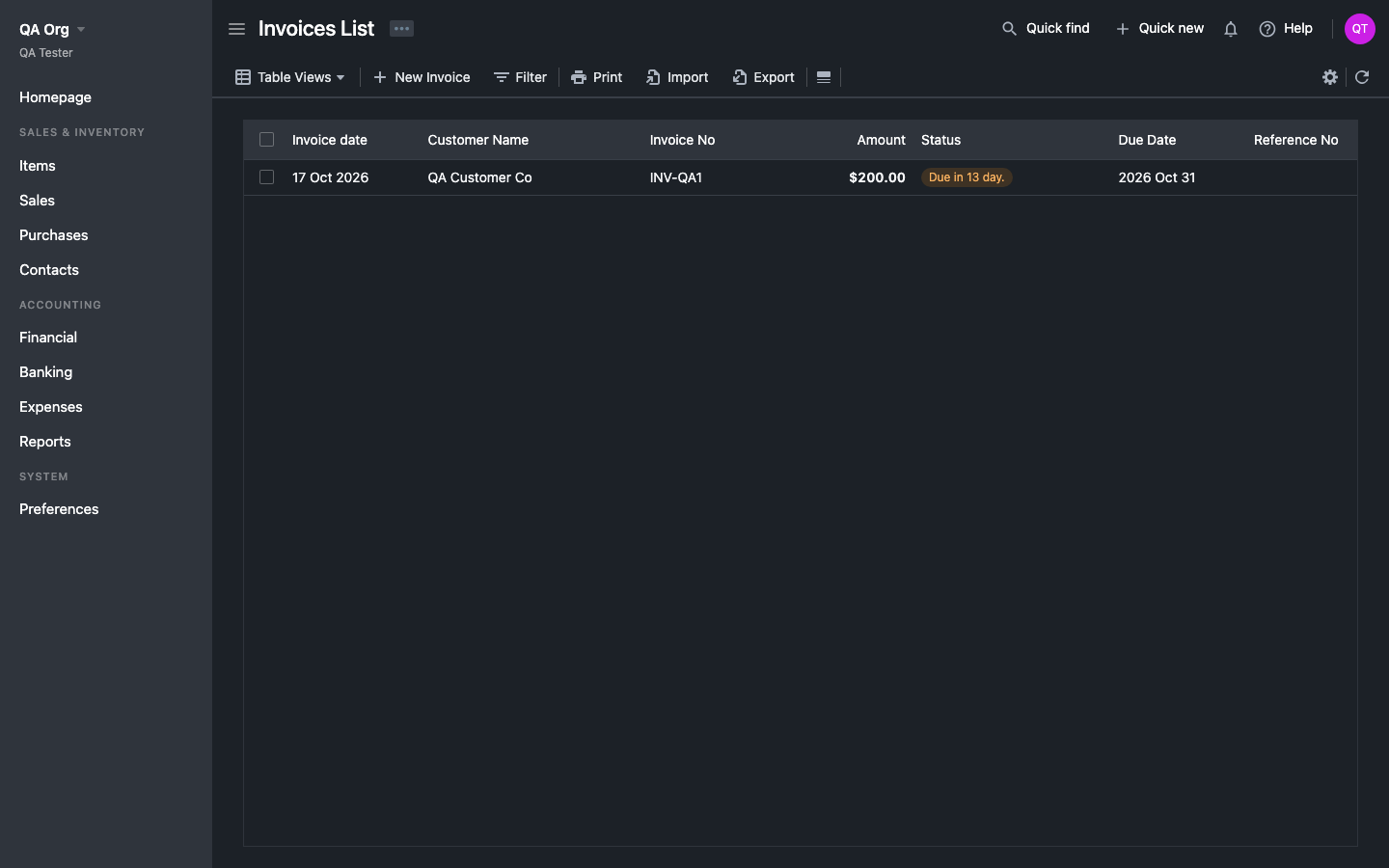Viewport: 1389px width, 868px height.
Task: Click the QT user avatar
Action: (x=1359, y=29)
